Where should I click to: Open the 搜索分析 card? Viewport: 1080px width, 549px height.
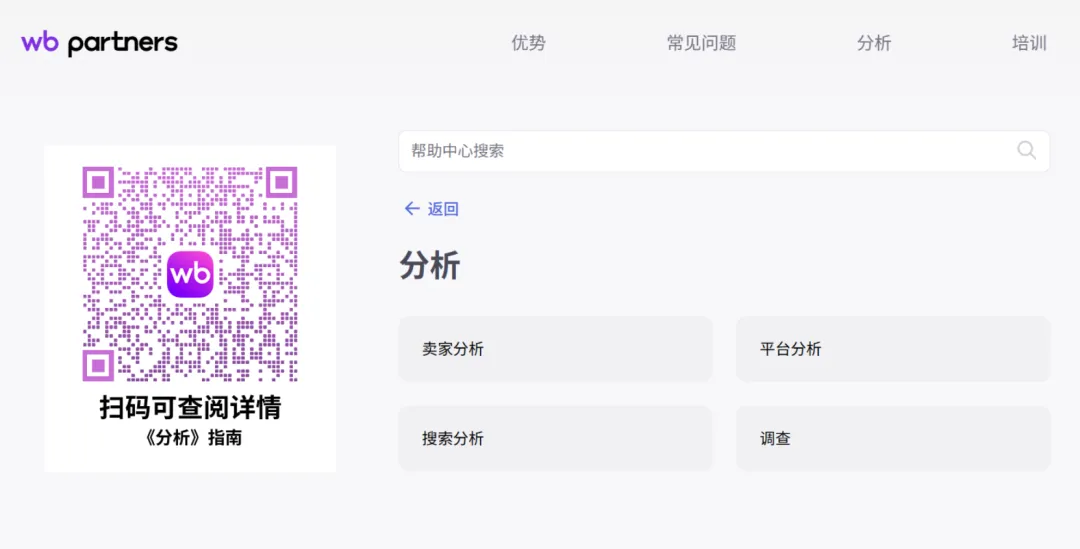coord(555,438)
